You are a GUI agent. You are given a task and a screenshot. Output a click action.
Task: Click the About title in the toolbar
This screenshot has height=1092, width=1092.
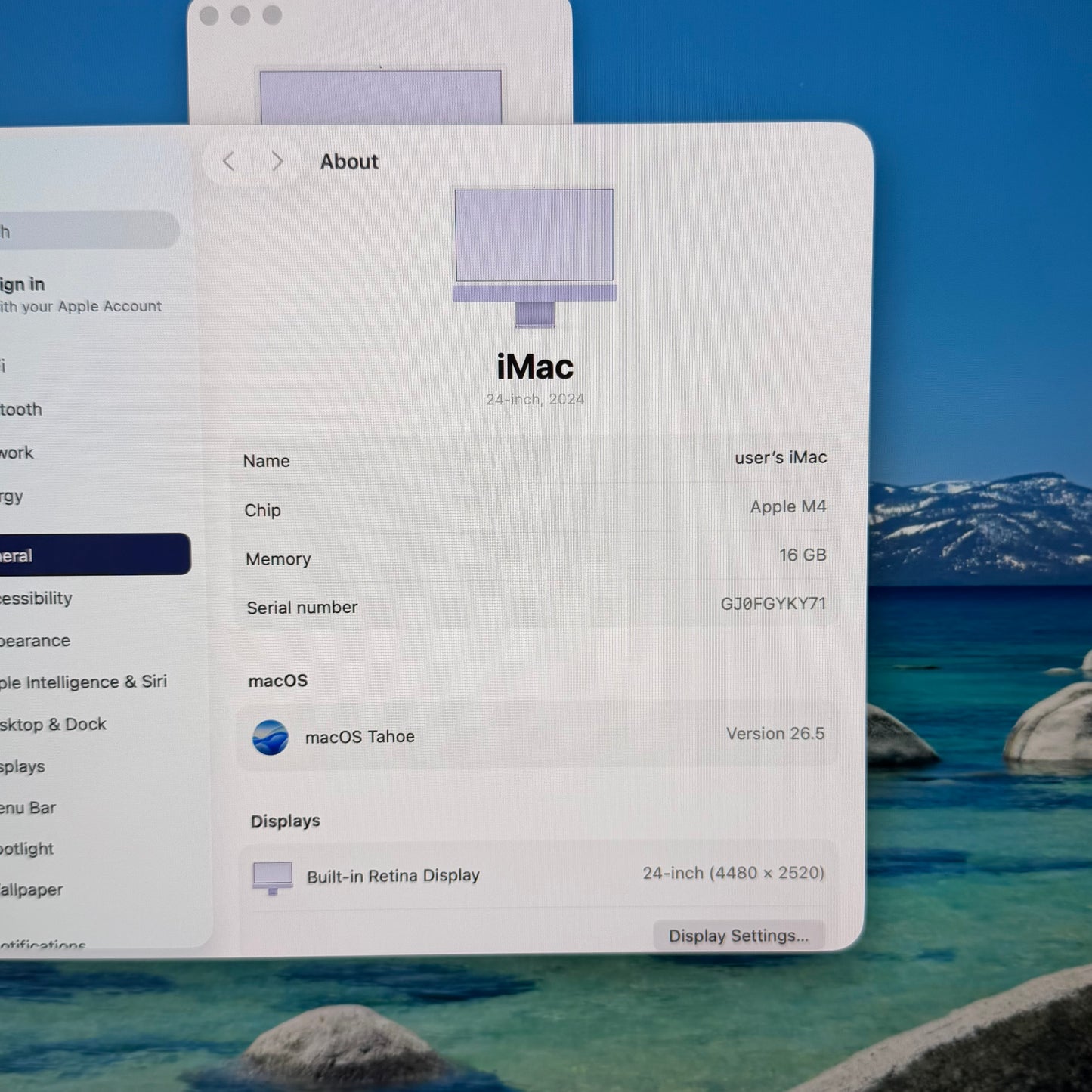pos(349,162)
